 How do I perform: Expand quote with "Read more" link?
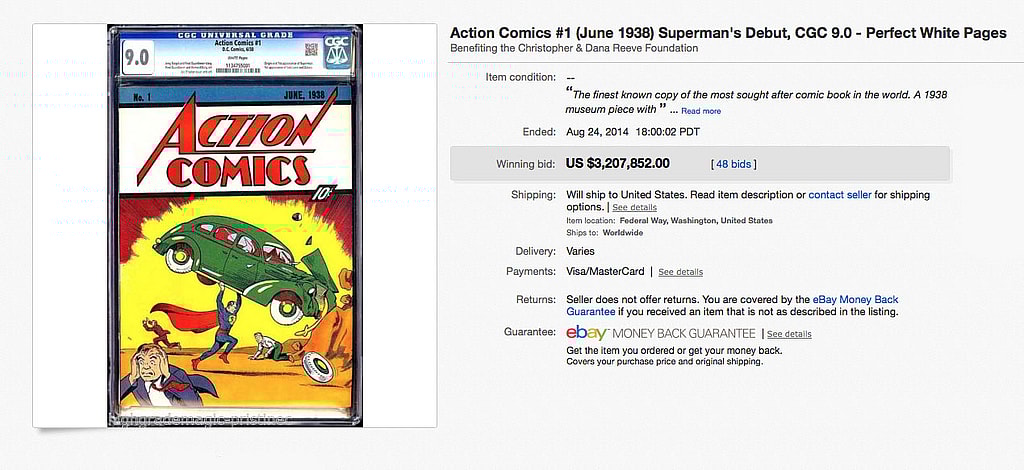click(x=700, y=111)
